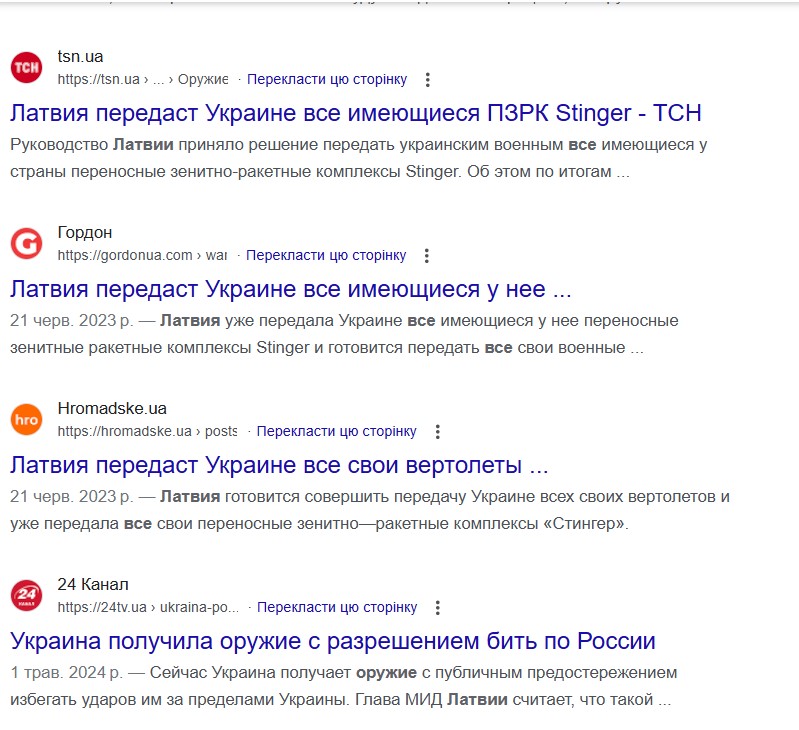Viewport: 799px width, 730px height.
Task: Open three-dot menu for Hromadske.ua result
Action: click(x=437, y=431)
